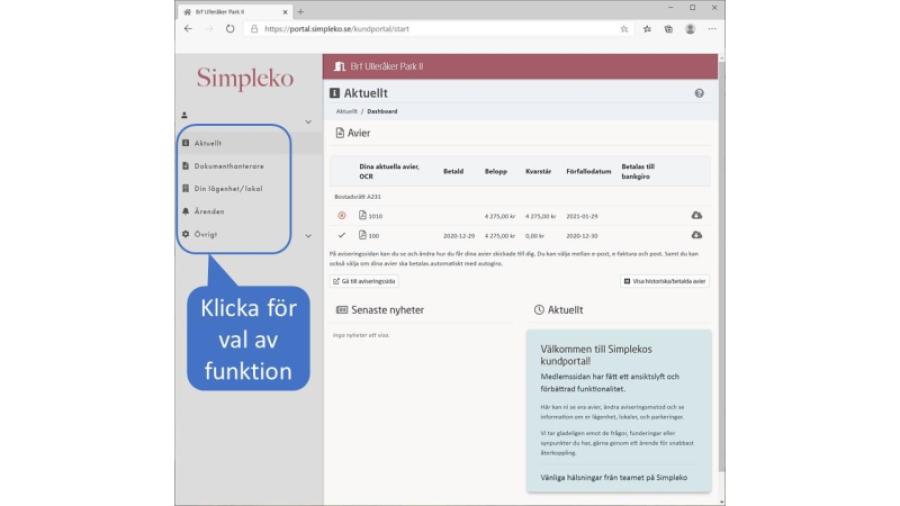Click the building icon in red header
The height and width of the screenshot is (506, 900).
(340, 67)
